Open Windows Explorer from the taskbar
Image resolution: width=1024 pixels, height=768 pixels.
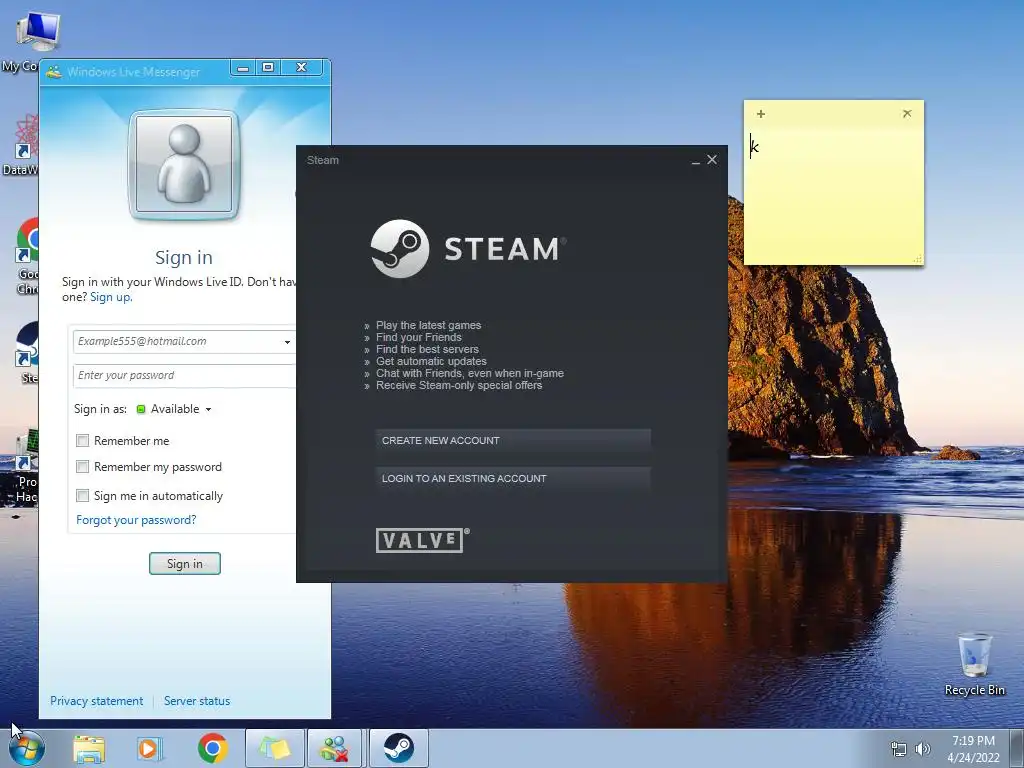pyautogui.click(x=89, y=748)
